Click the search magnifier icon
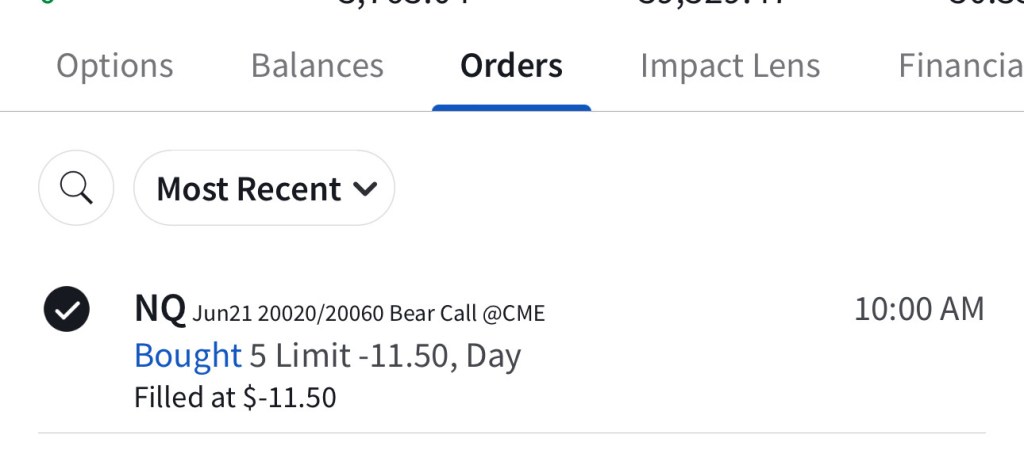1024x465 pixels. tap(76, 188)
